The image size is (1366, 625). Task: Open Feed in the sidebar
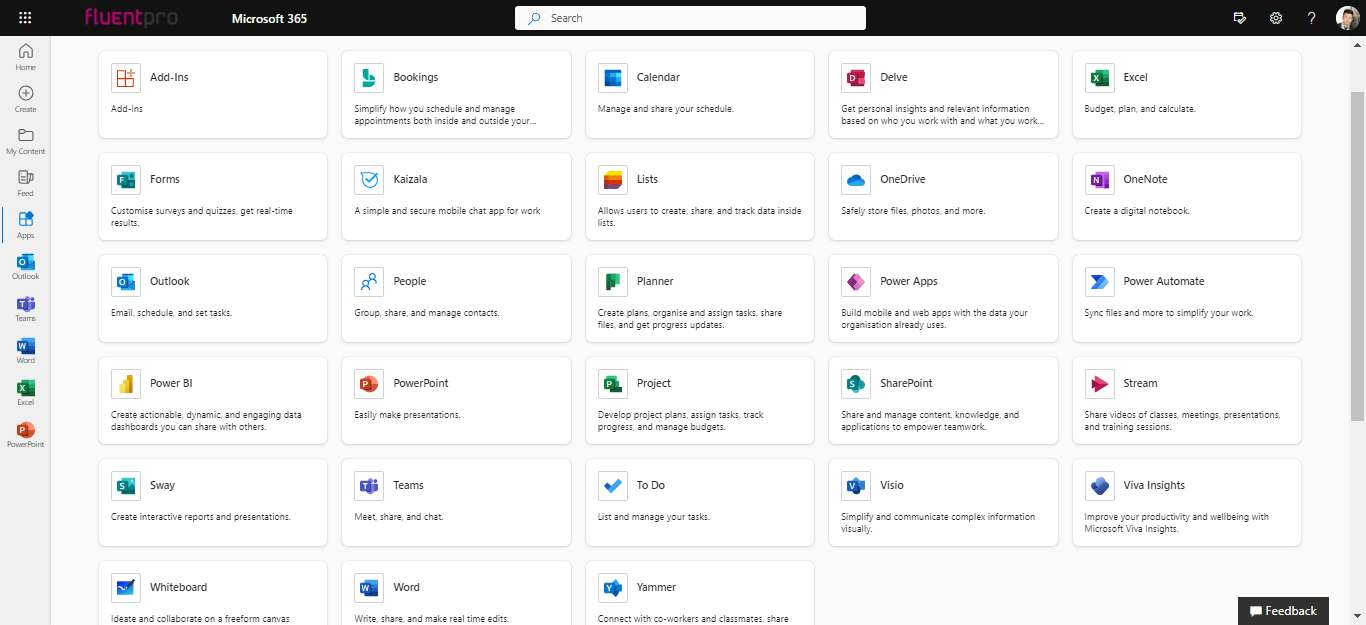pos(25,183)
